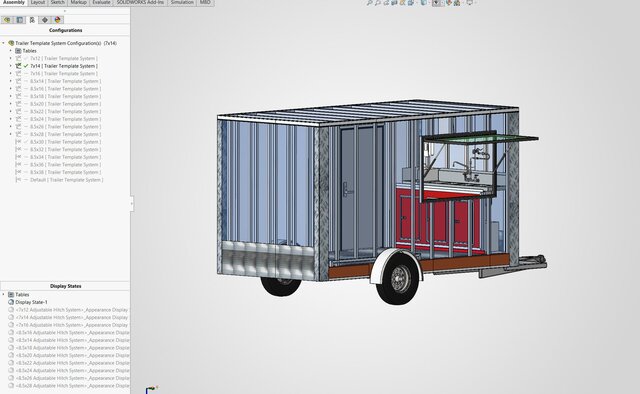The height and width of the screenshot is (394, 640).
Task: Open the DimXpertManager tab icon
Action: [44, 20]
